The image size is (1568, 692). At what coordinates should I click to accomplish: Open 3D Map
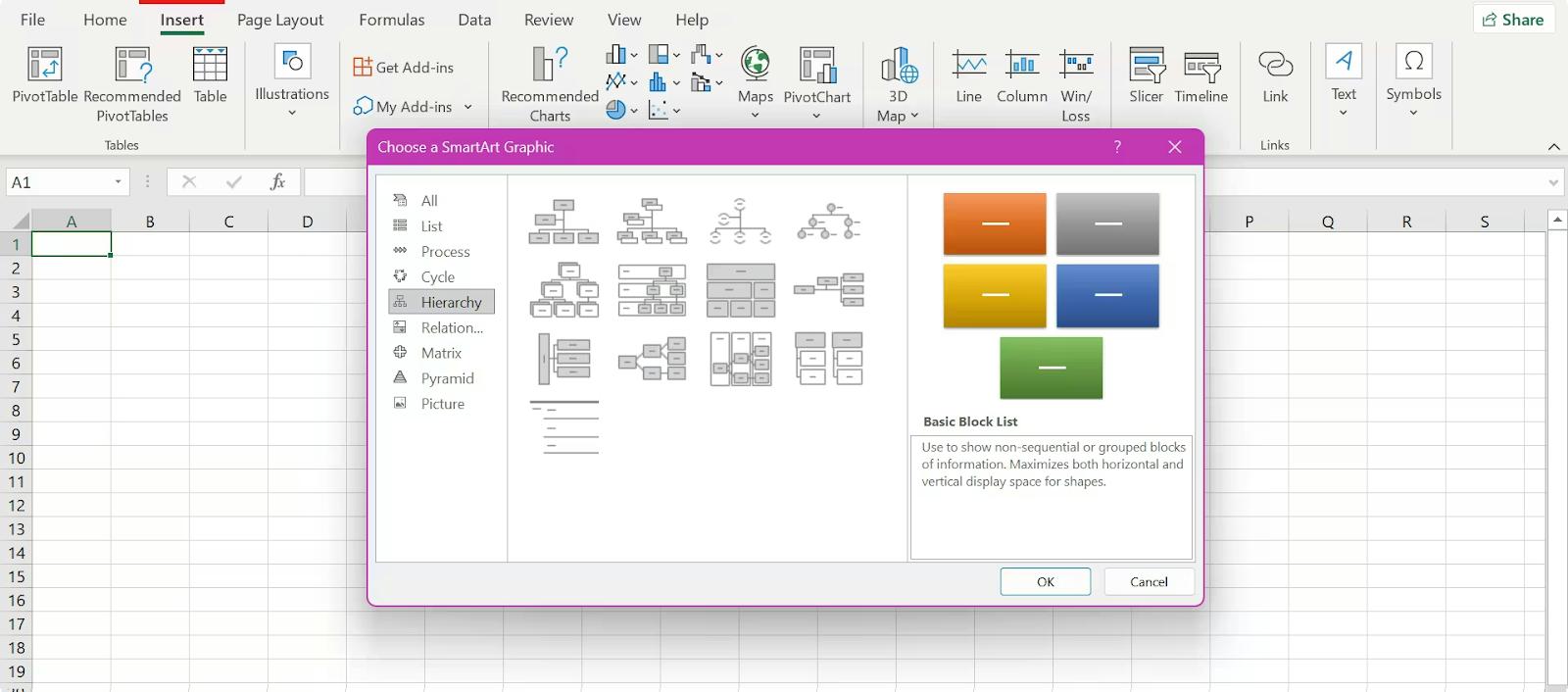pos(899,85)
